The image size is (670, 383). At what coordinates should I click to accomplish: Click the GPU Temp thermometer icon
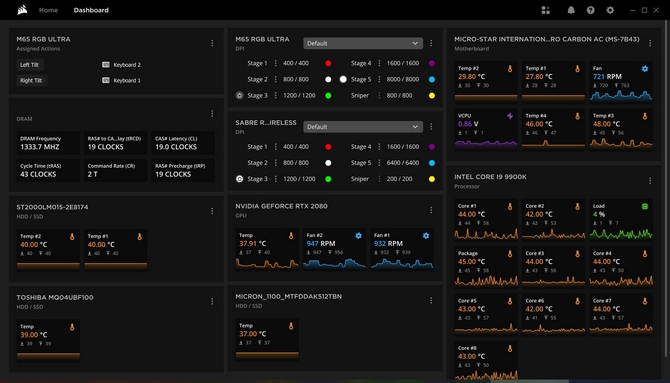pos(291,236)
